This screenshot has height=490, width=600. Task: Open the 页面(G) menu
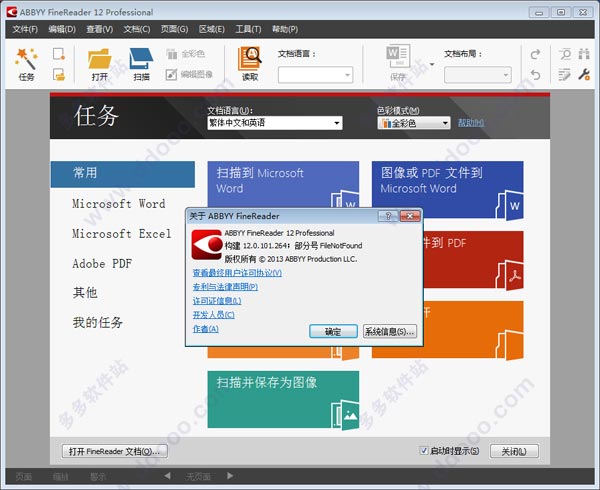pos(174,29)
